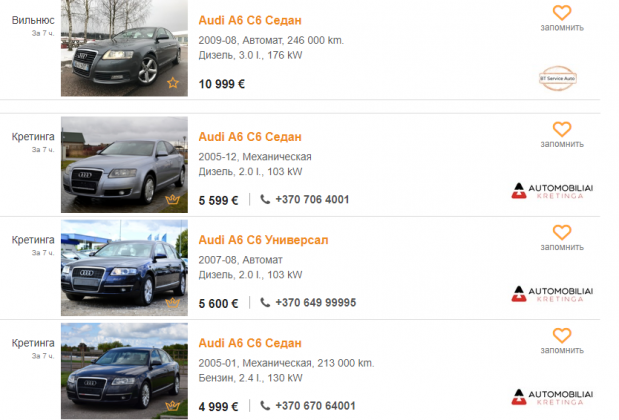Open photo of silver 2005-12 Audi sedan
The height and width of the screenshot is (420, 619).
point(124,165)
